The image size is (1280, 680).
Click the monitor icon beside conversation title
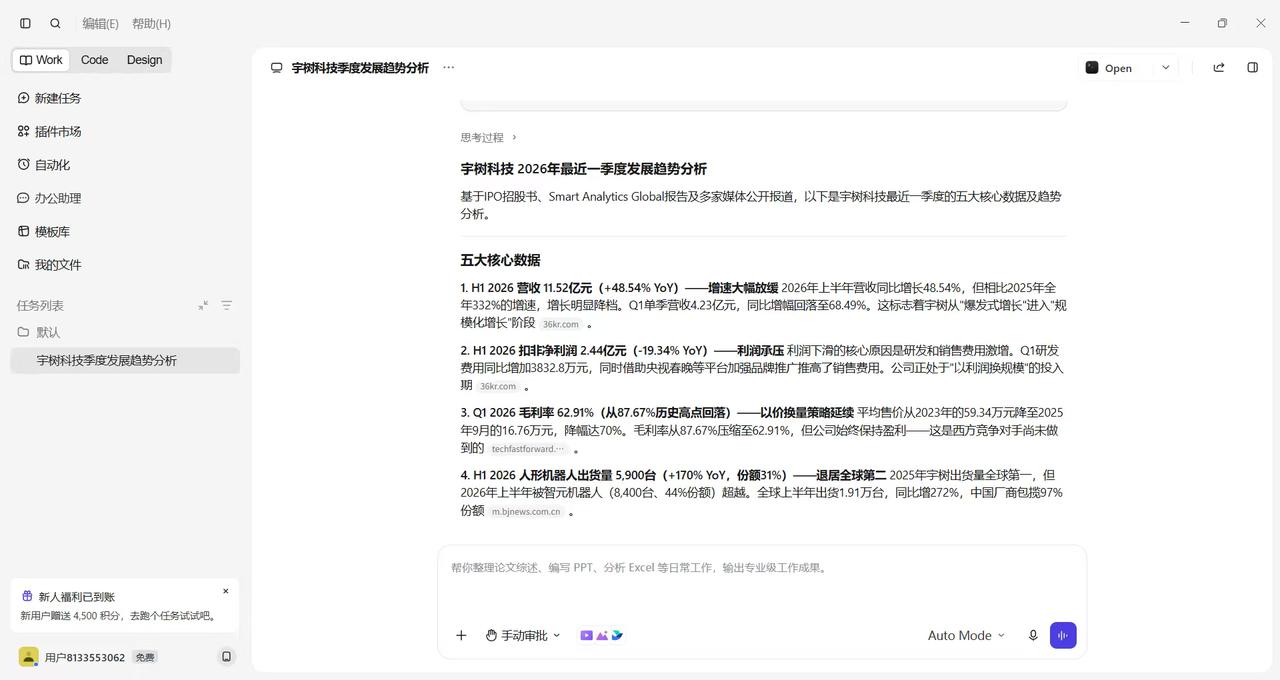point(277,68)
